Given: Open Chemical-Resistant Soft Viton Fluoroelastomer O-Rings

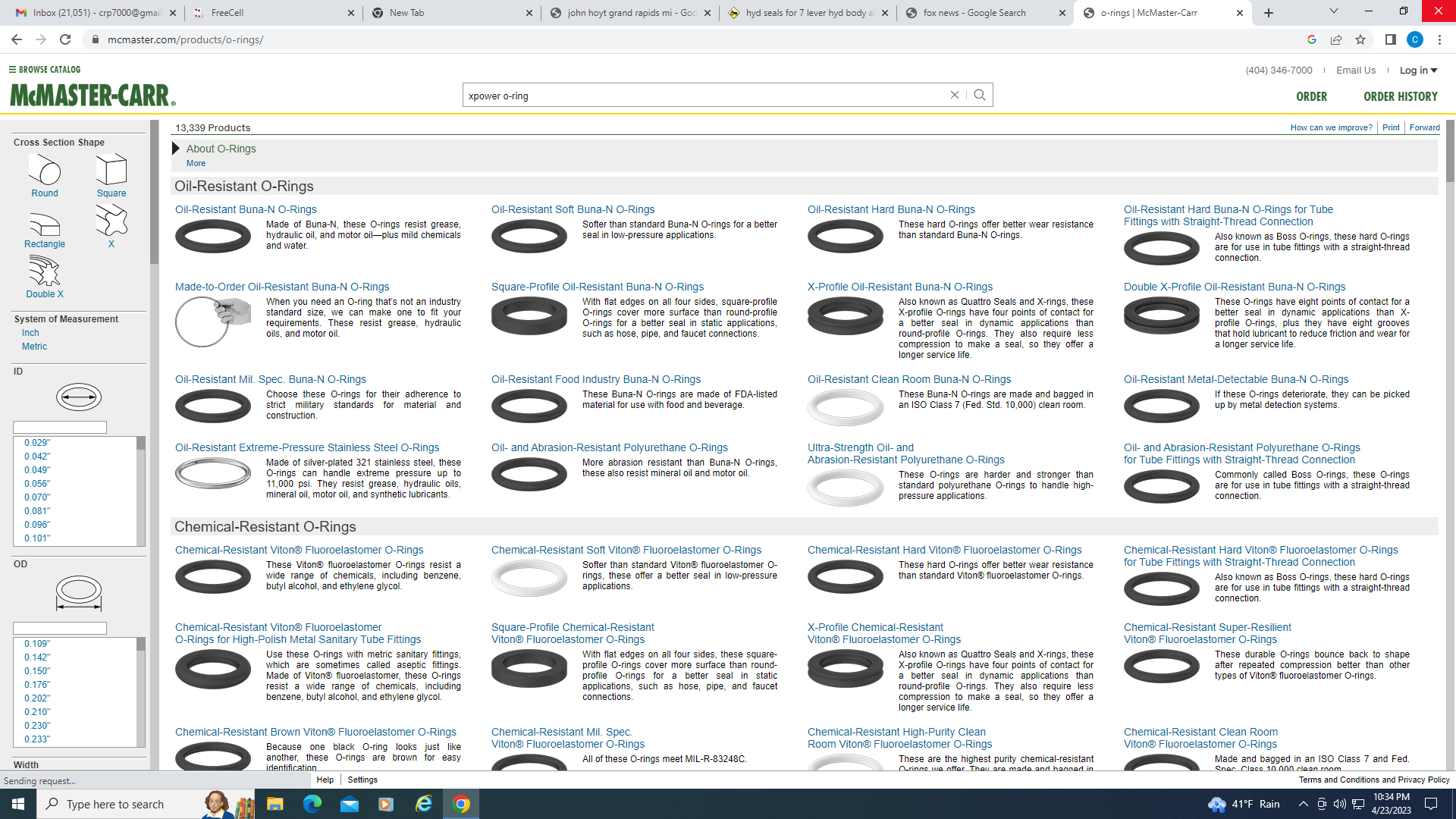Looking at the screenshot, I should tap(626, 550).
